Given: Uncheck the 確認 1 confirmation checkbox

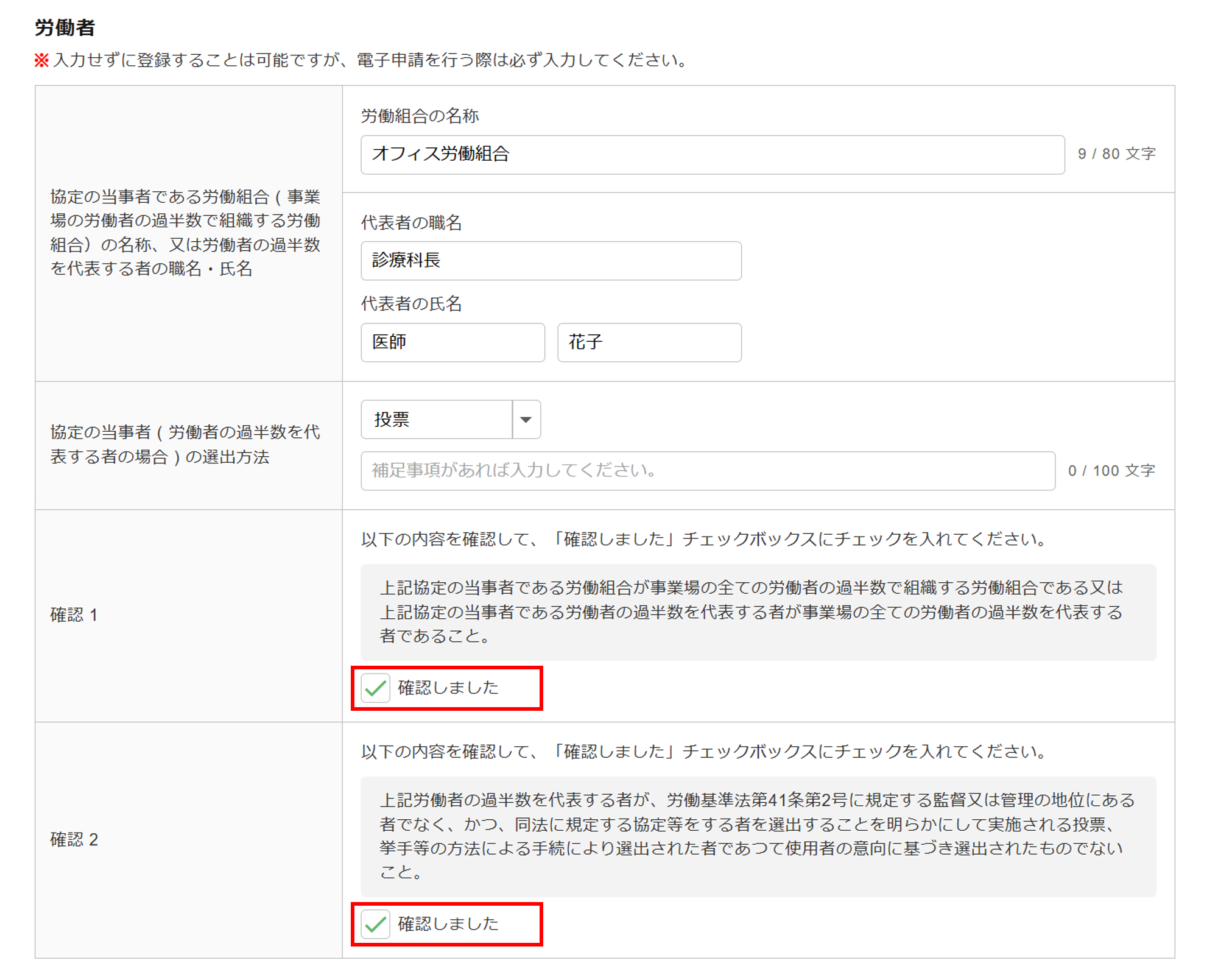Looking at the screenshot, I should point(375,688).
